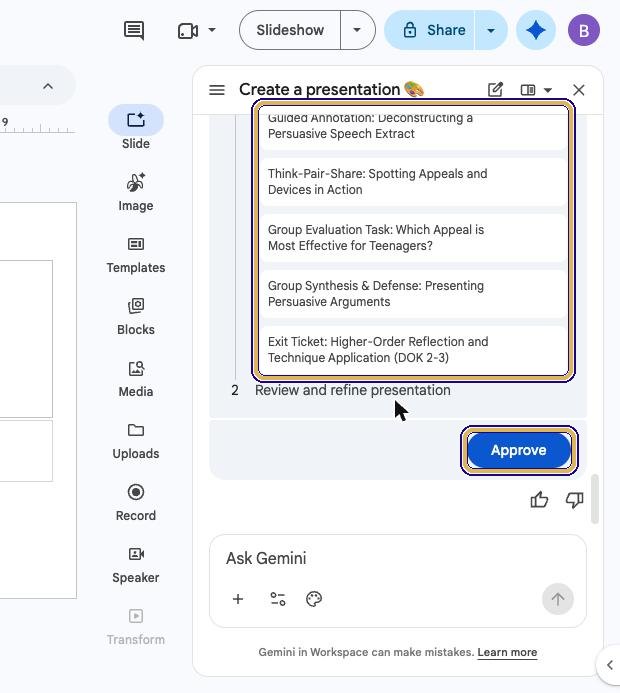Click the panel layout icon
The height and width of the screenshot is (693, 620).
[528, 90]
